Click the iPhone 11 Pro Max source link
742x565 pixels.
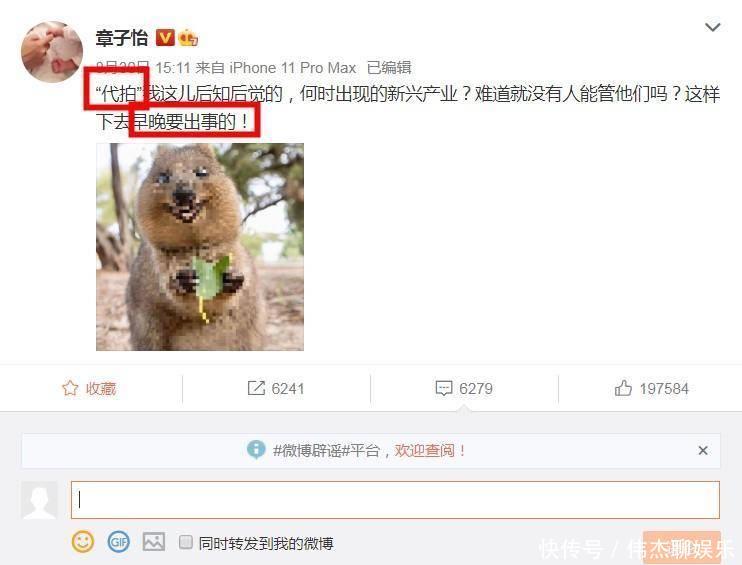[292, 68]
